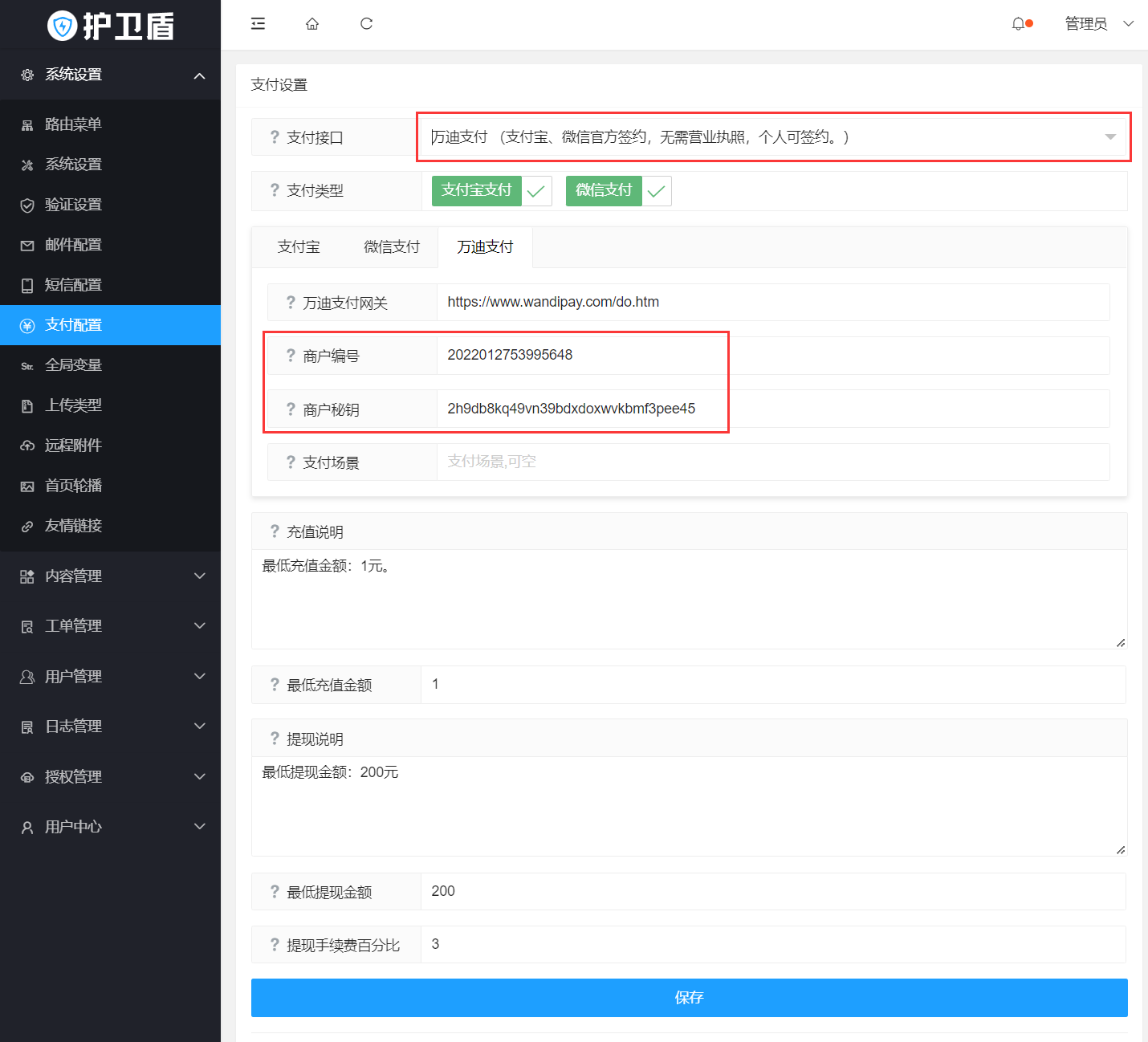This screenshot has height=1042, width=1148.
Task: Click the 全局变量 Str icon
Action: point(27,365)
